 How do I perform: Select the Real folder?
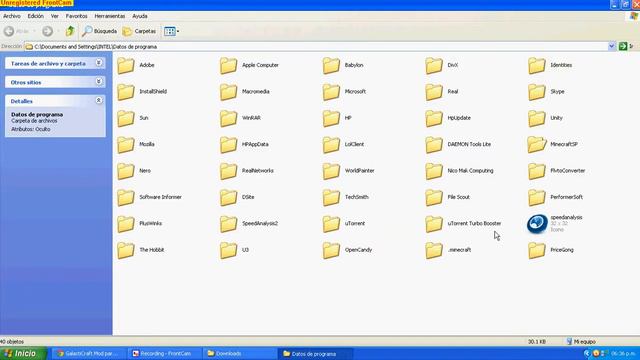[442, 92]
